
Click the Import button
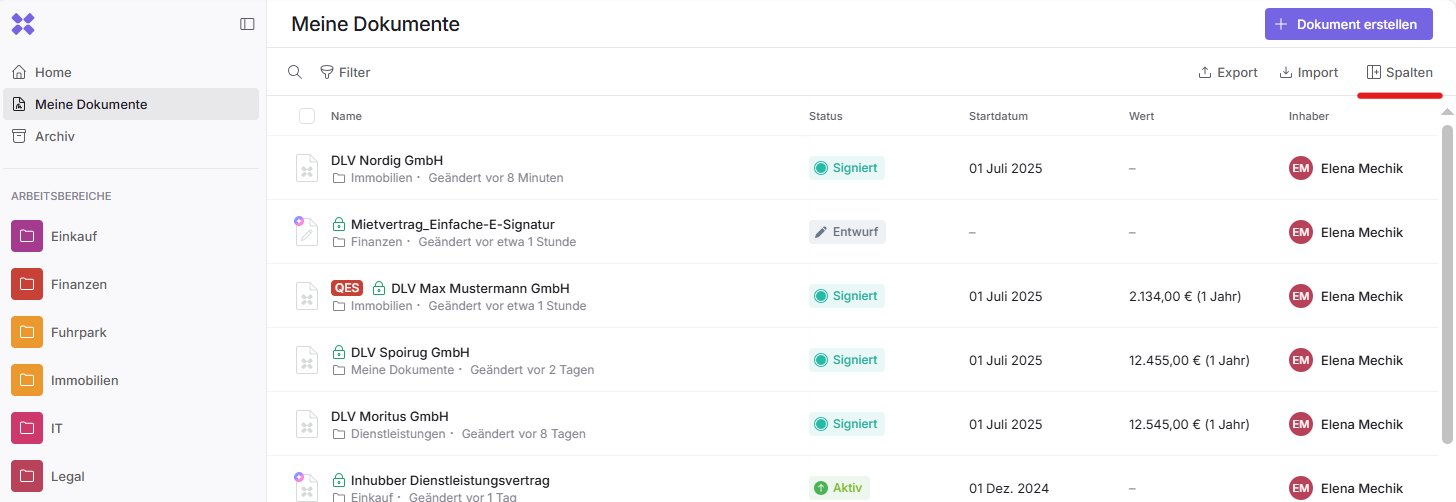click(x=1308, y=72)
